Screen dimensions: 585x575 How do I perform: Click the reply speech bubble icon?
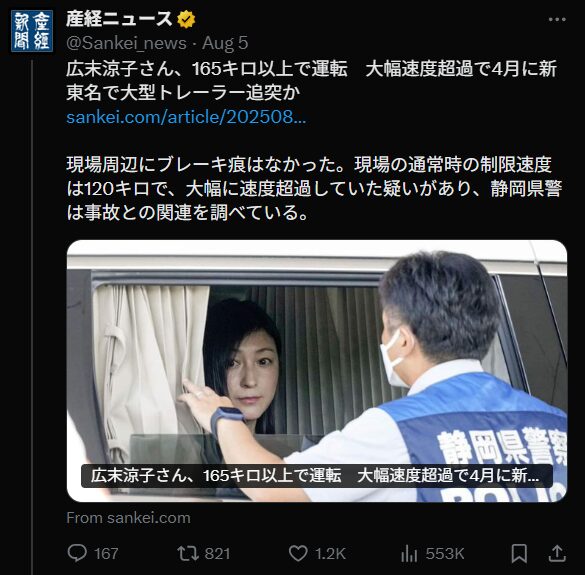pyautogui.click(x=77, y=553)
